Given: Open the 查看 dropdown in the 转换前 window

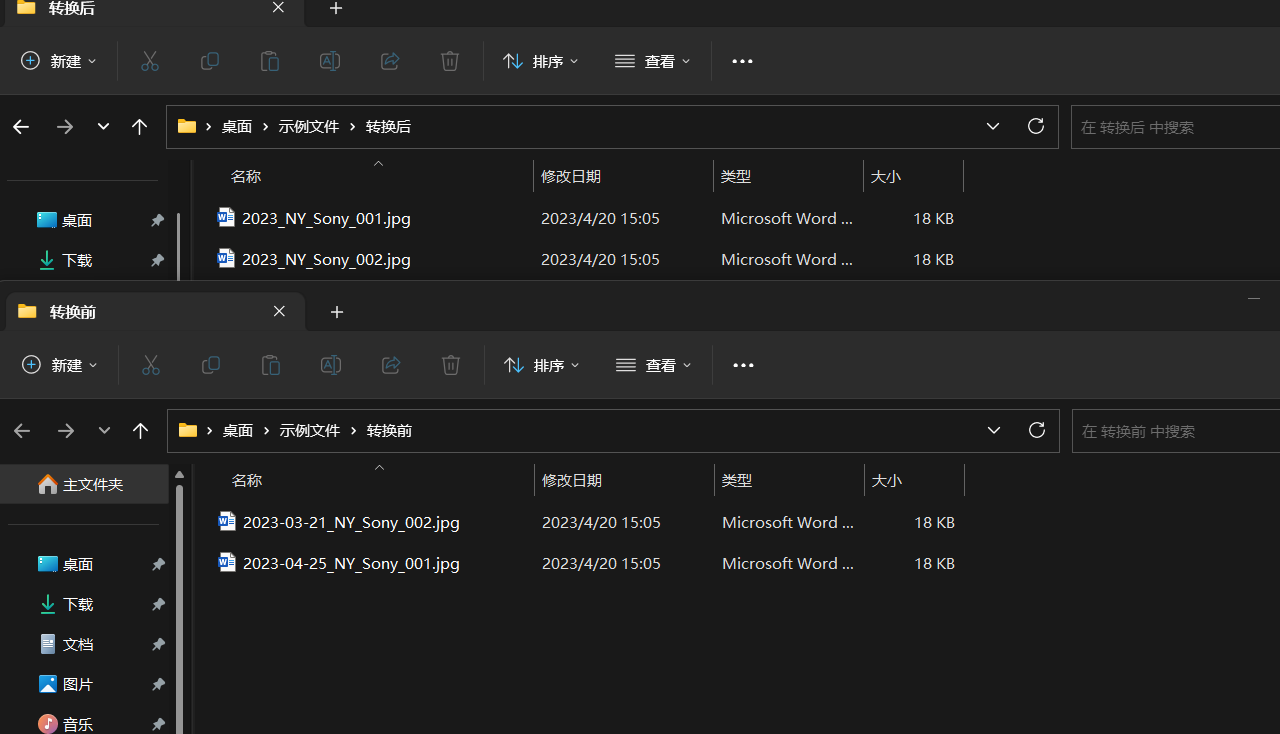Looking at the screenshot, I should pyautogui.click(x=653, y=365).
